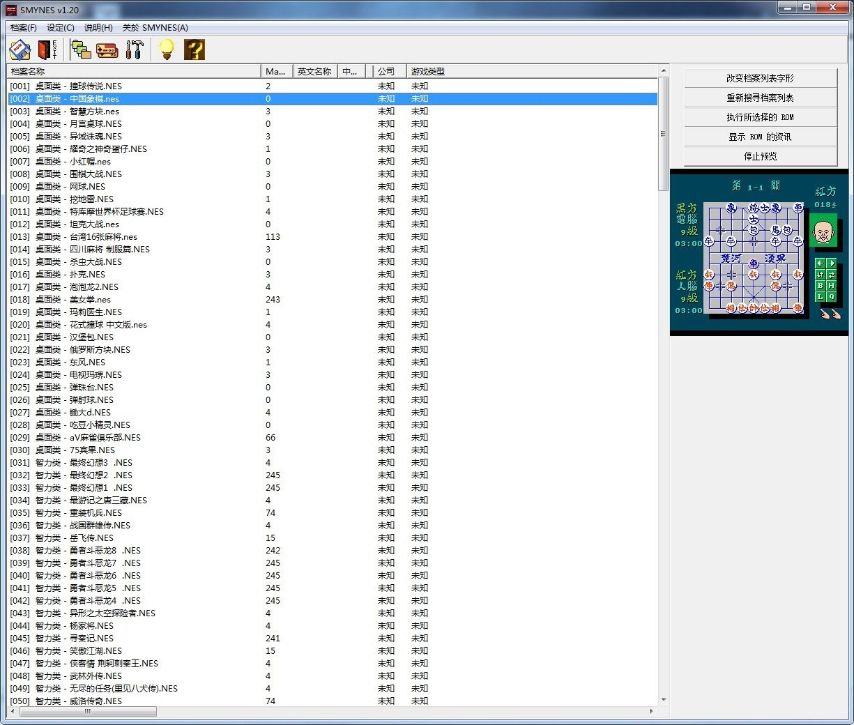Select row [022] 俄罗斯方块.NES

(x=332, y=349)
